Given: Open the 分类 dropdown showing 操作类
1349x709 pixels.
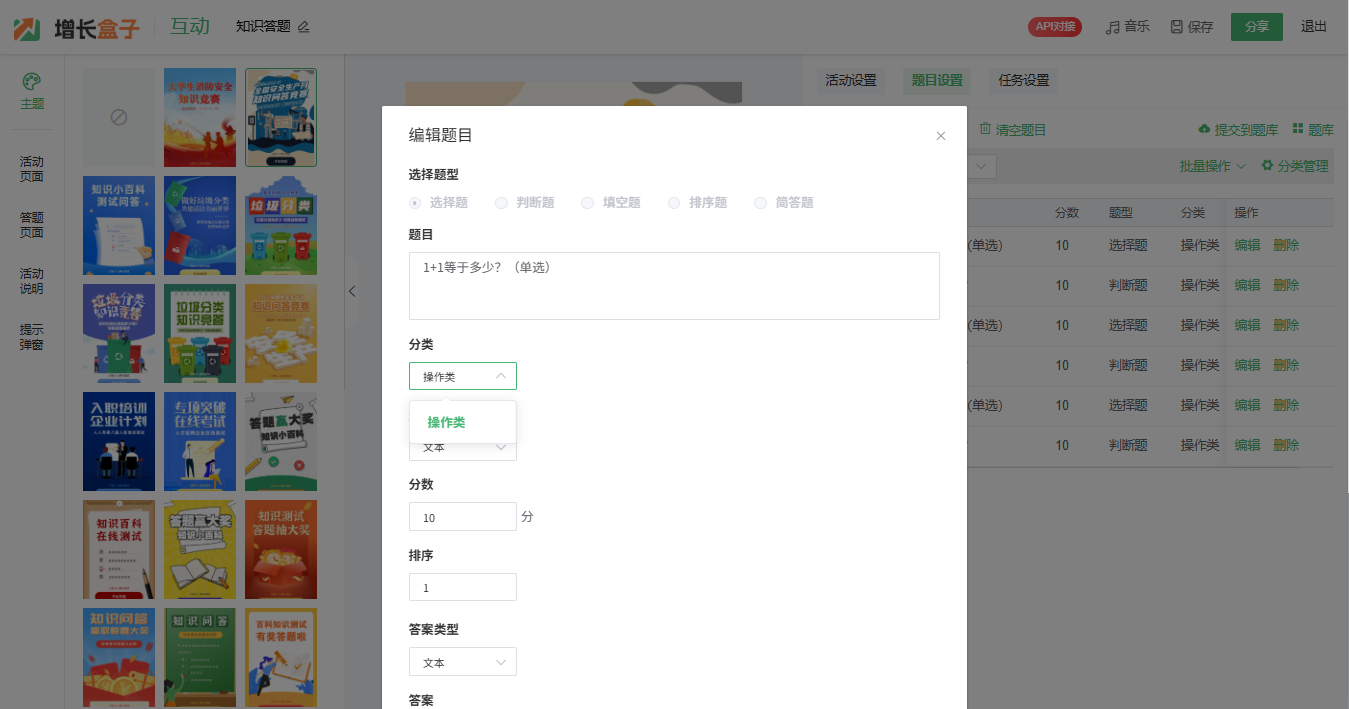Looking at the screenshot, I should coord(462,376).
